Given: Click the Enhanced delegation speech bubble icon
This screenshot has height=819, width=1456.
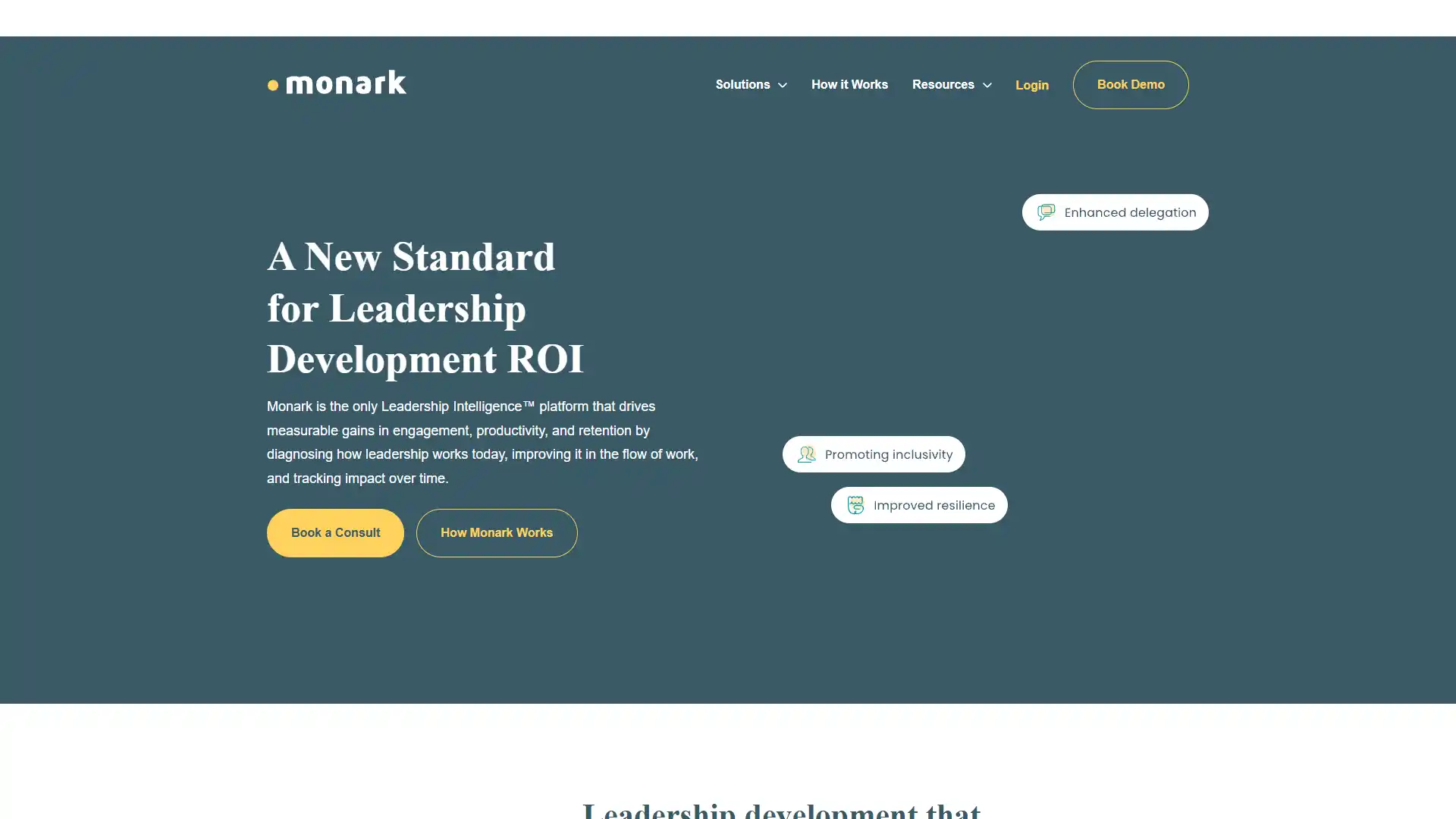Looking at the screenshot, I should [1046, 212].
